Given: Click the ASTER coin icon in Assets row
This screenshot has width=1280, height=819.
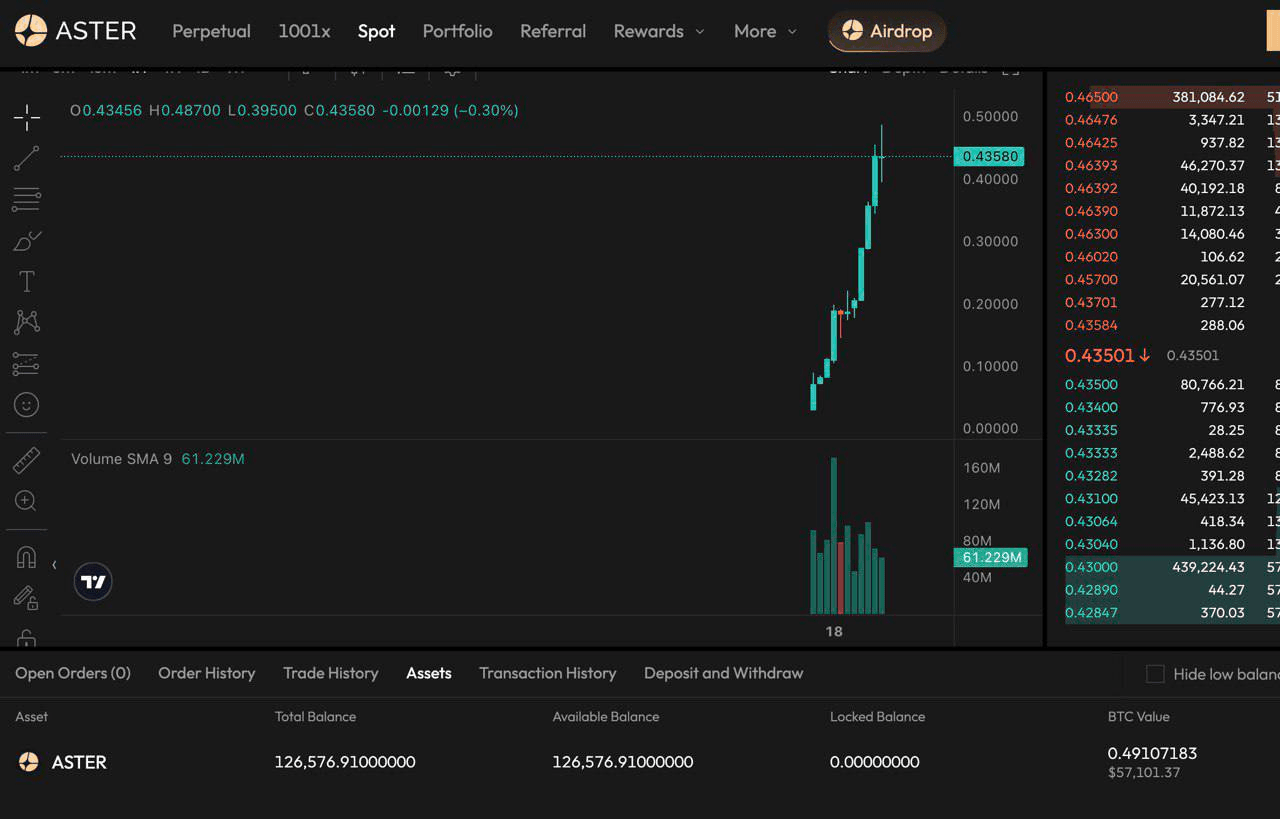Looking at the screenshot, I should (29, 762).
